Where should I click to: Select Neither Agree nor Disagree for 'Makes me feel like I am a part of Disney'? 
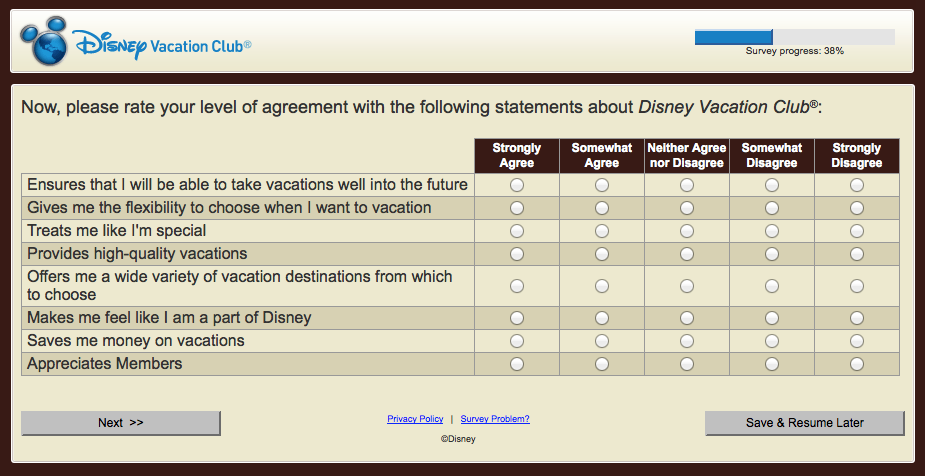[687, 318]
